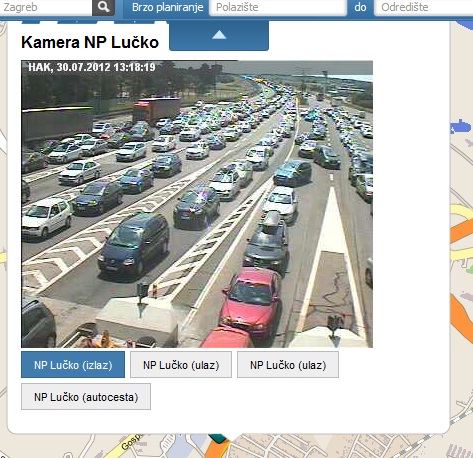The height and width of the screenshot is (458, 473).
Task: Click the white popup pointer tip at bottom
Action: pyautogui.click(x=233, y=437)
